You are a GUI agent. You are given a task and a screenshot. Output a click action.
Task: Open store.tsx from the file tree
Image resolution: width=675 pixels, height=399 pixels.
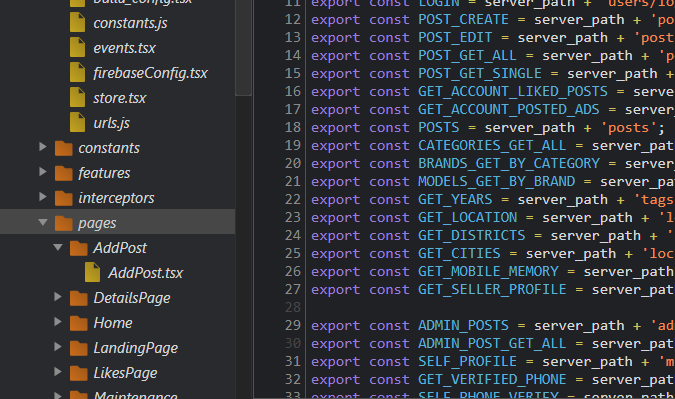click(120, 98)
